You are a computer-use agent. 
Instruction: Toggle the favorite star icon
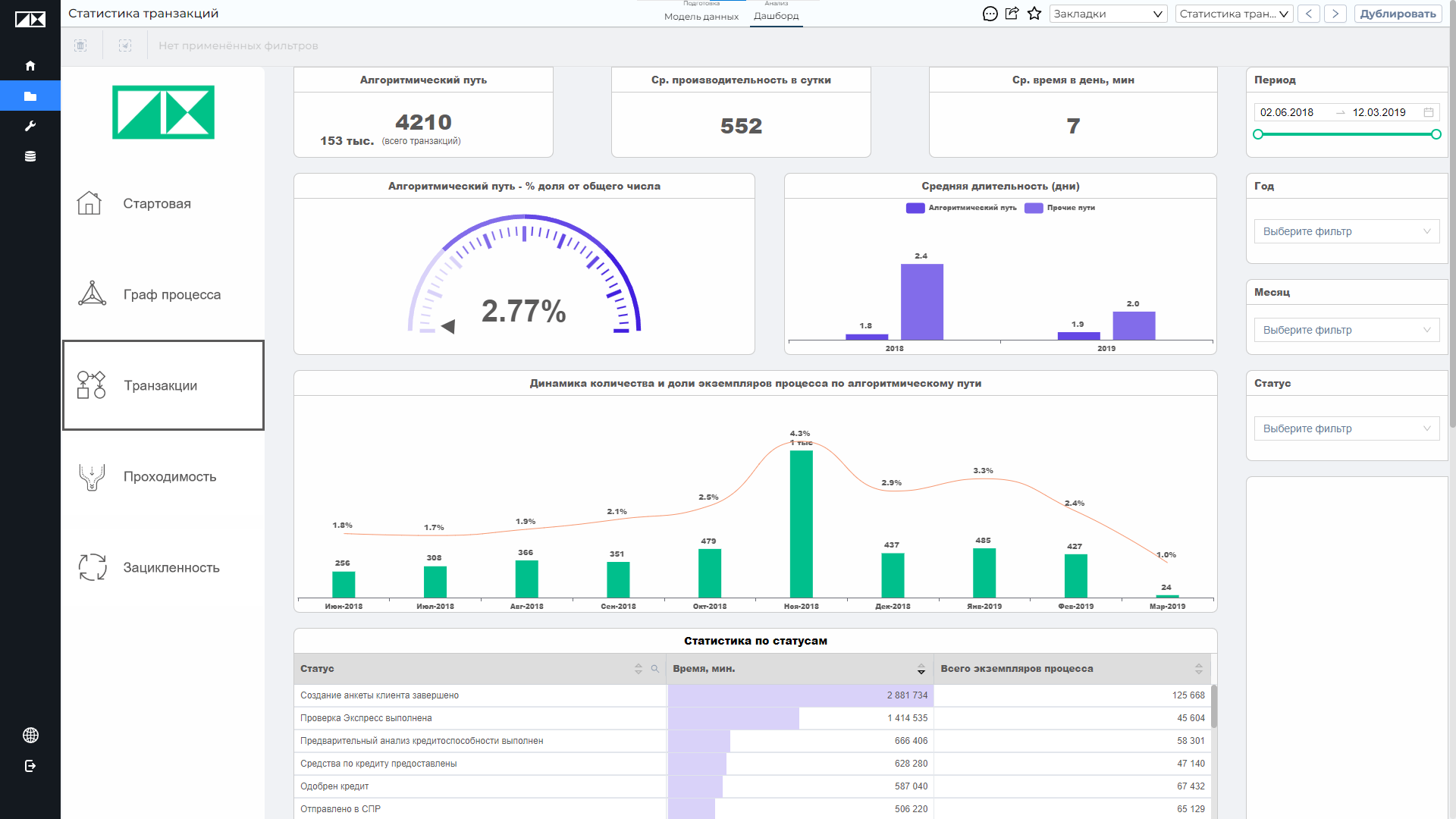(1034, 14)
